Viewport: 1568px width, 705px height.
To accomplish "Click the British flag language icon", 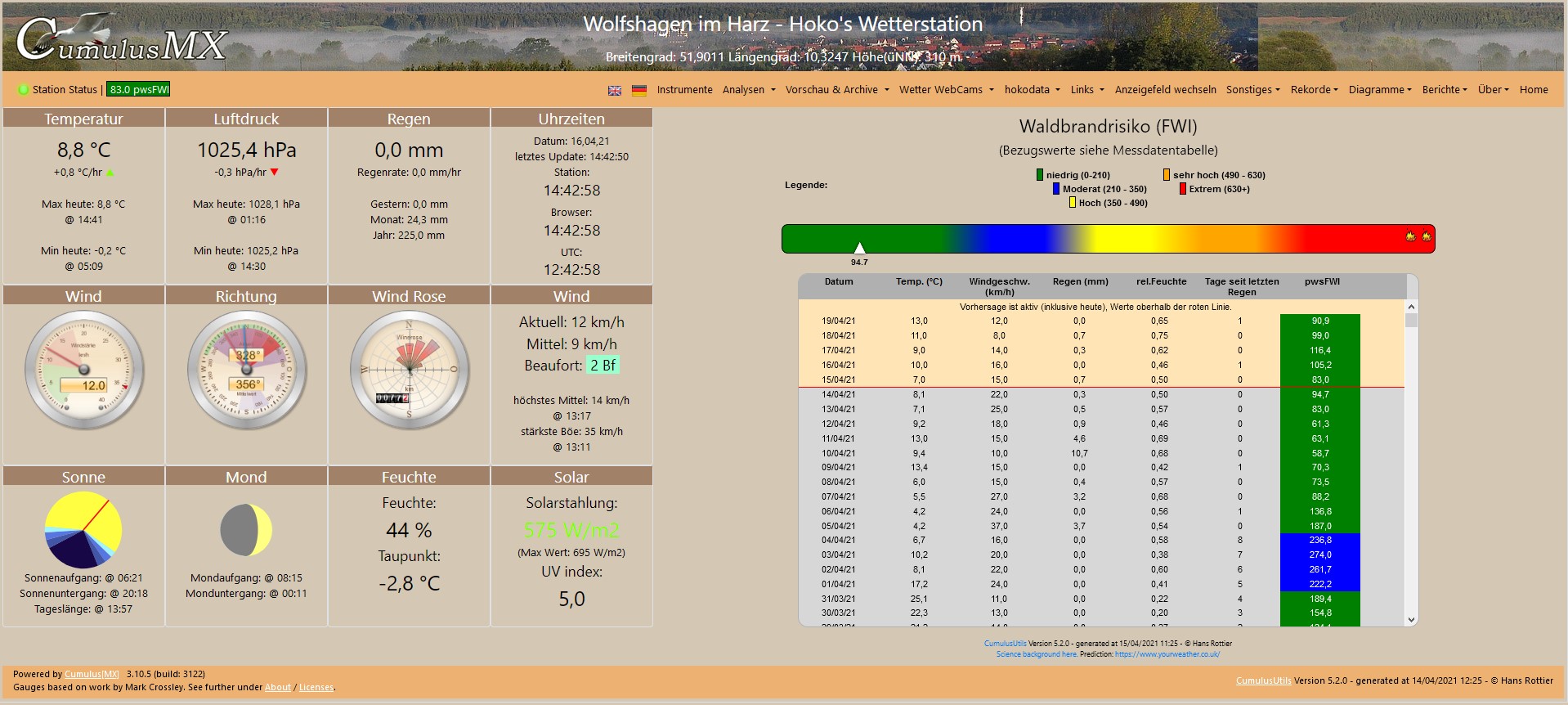I will 615,91.
